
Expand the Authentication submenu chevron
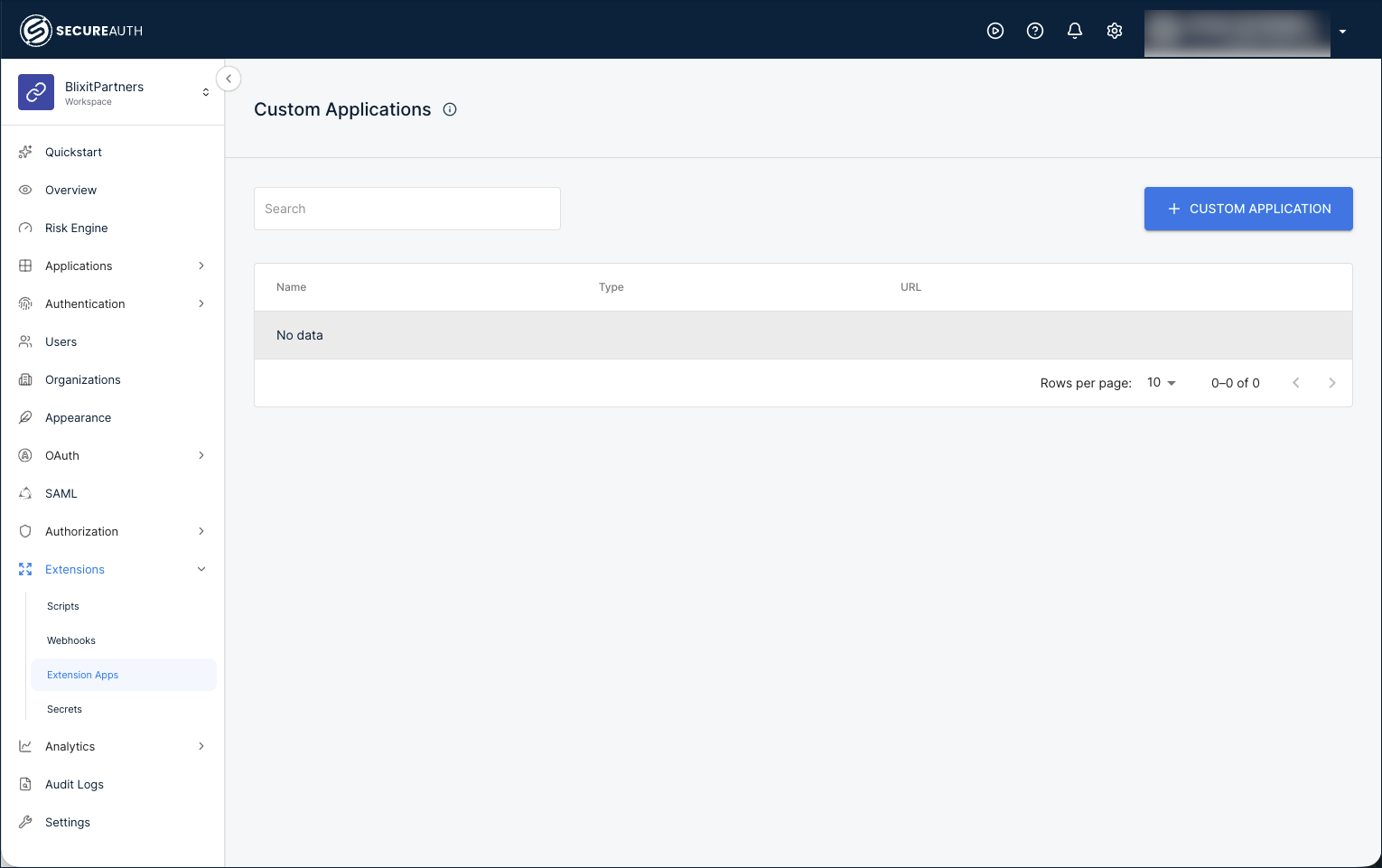[201, 303]
